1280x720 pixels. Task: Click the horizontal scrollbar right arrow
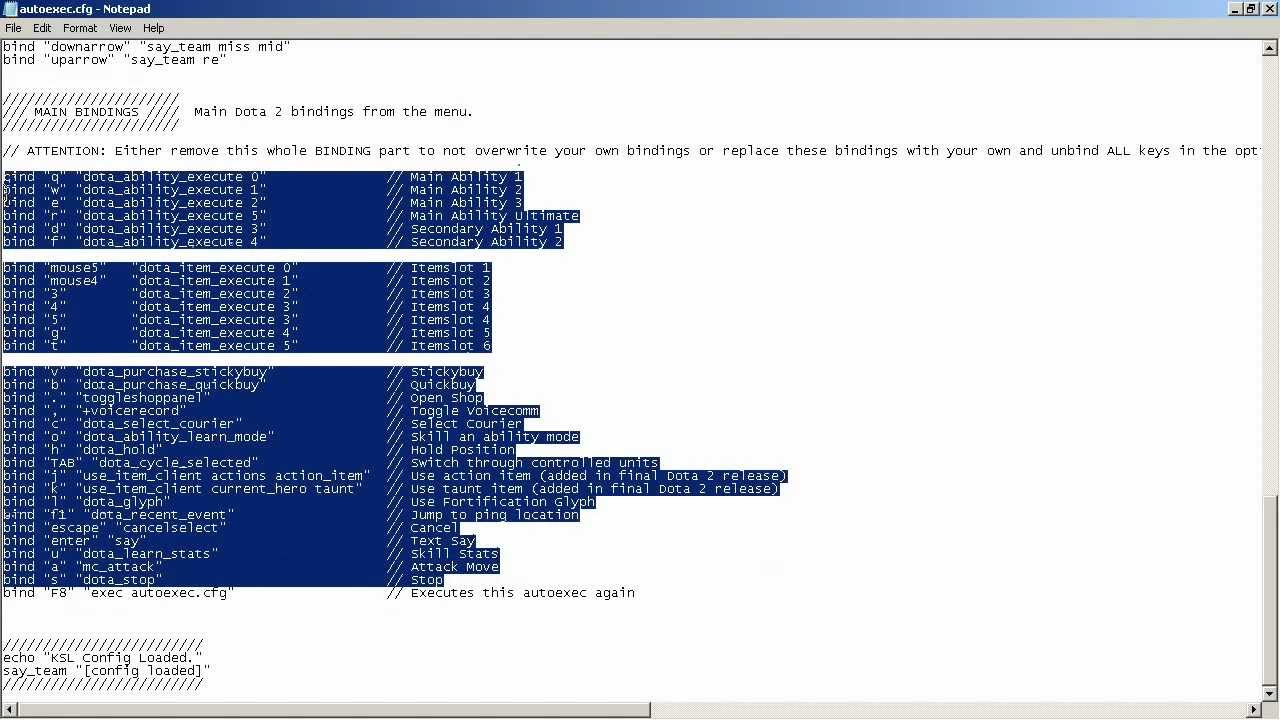(1254, 710)
